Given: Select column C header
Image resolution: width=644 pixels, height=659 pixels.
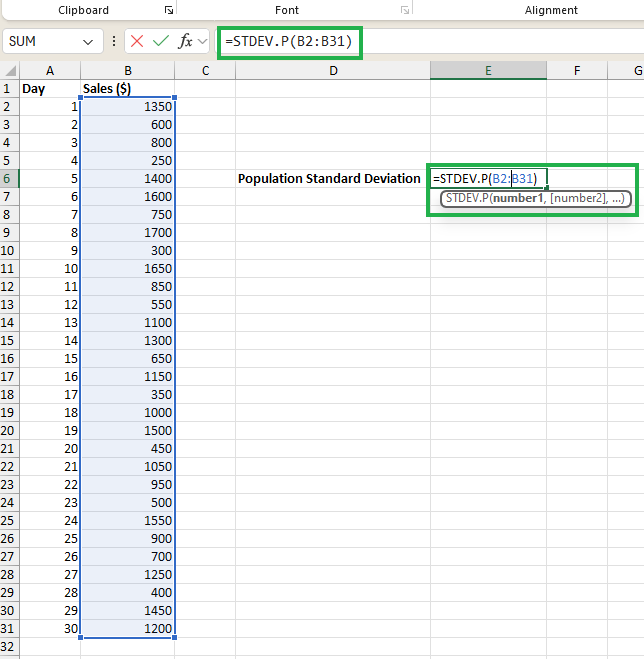Looking at the screenshot, I should [x=205, y=71].
